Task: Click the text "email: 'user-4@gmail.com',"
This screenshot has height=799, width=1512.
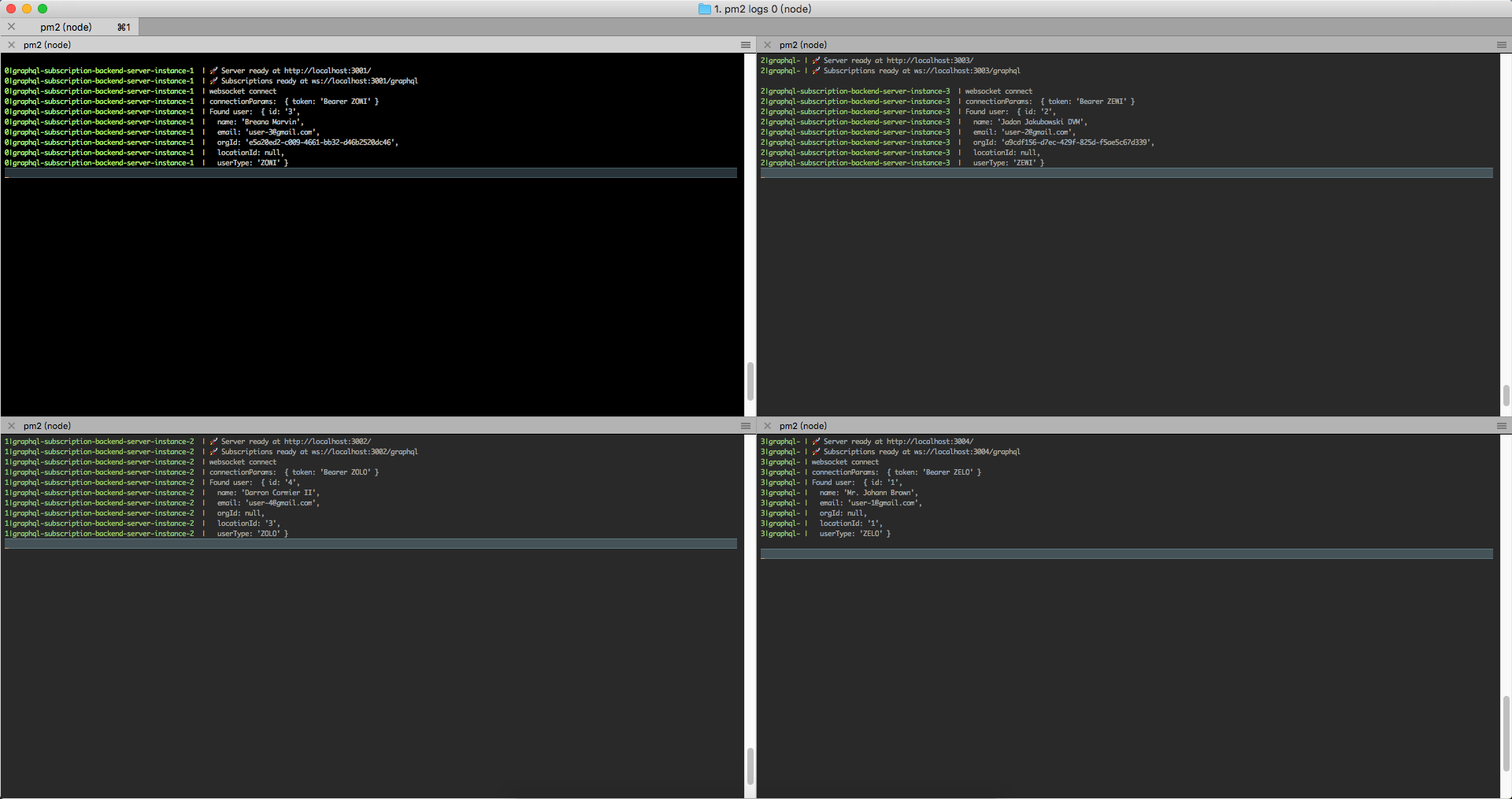Action: click(269, 503)
